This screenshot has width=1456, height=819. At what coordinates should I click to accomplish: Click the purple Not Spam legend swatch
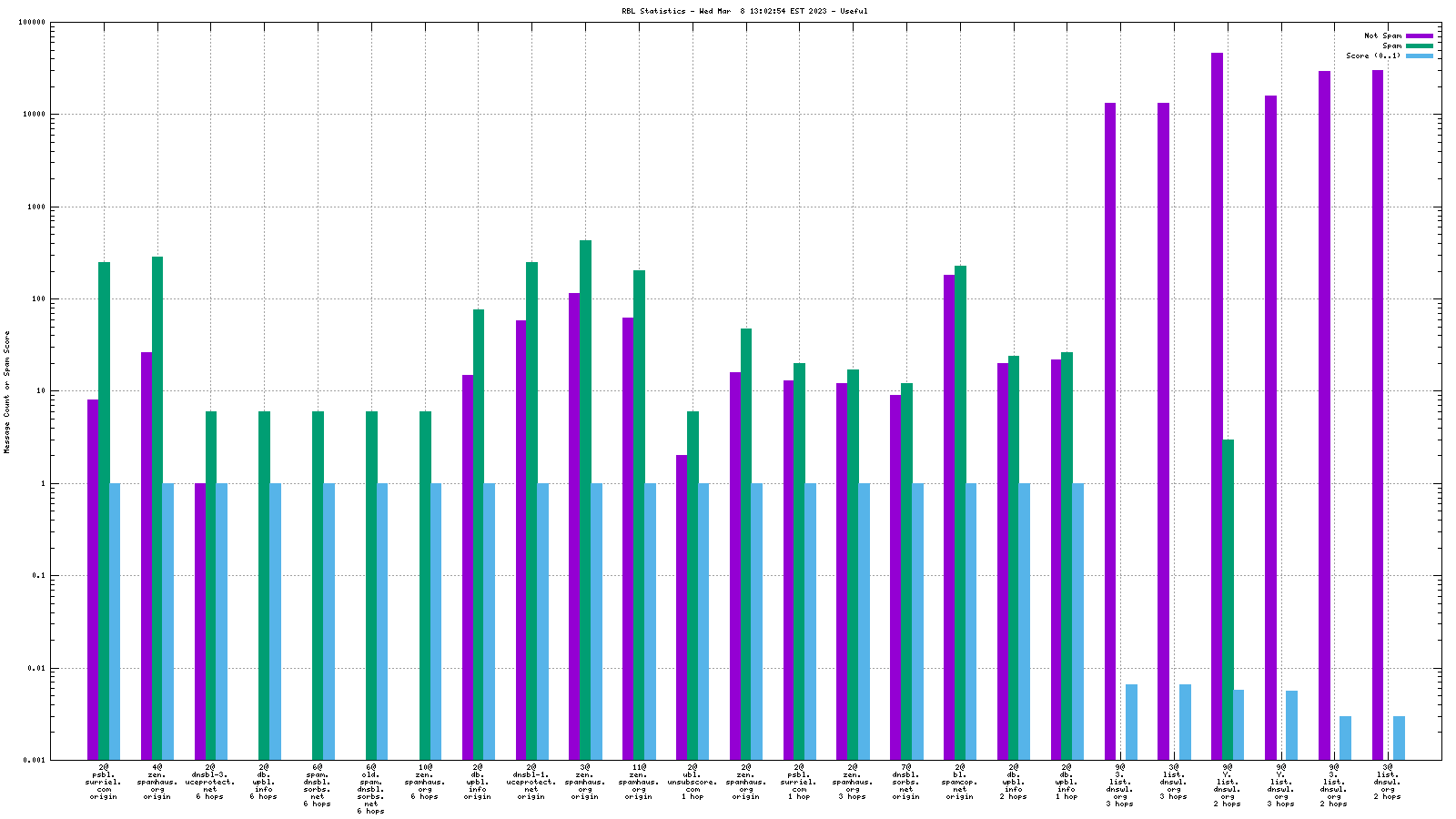point(1419,35)
